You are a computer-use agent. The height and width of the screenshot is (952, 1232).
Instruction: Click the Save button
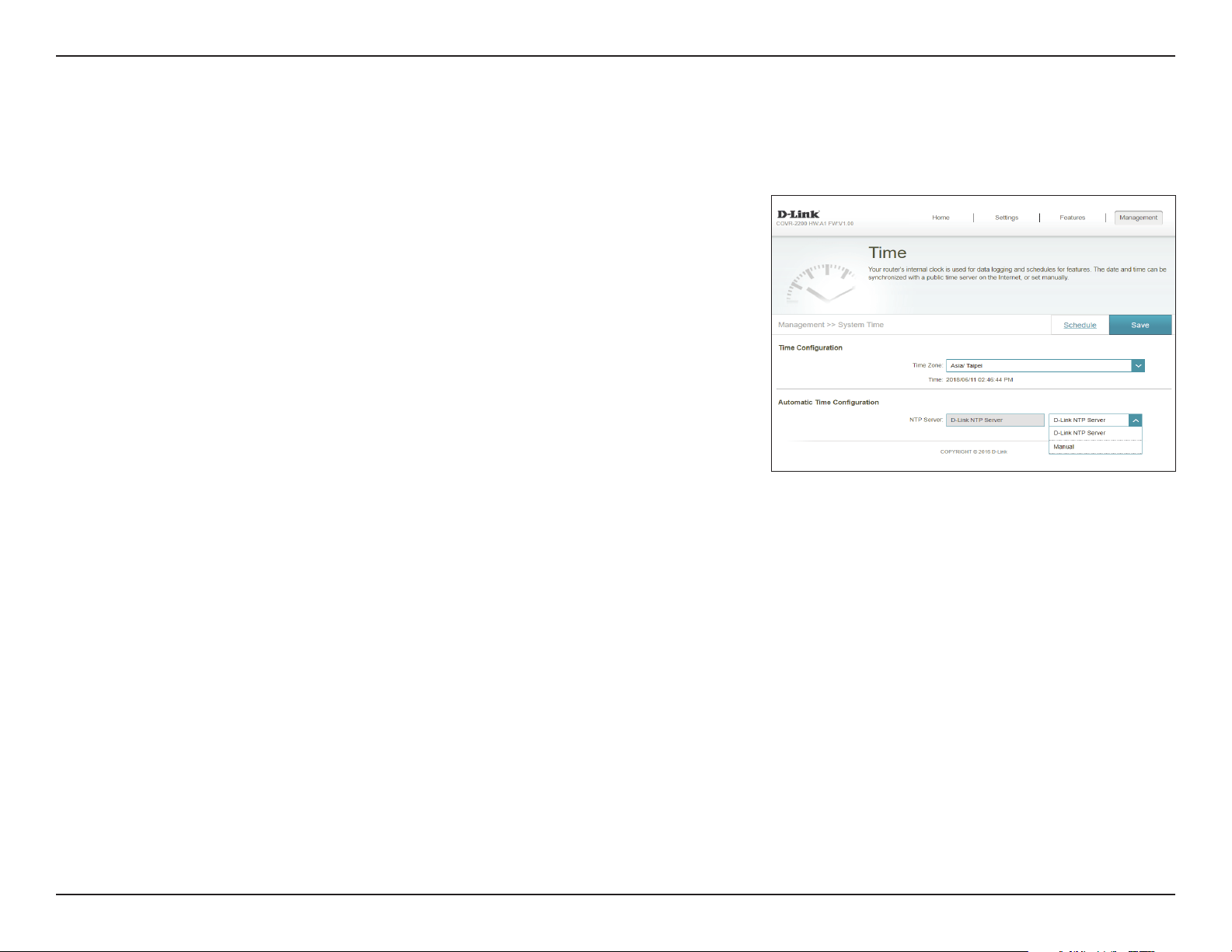pyautogui.click(x=1140, y=325)
